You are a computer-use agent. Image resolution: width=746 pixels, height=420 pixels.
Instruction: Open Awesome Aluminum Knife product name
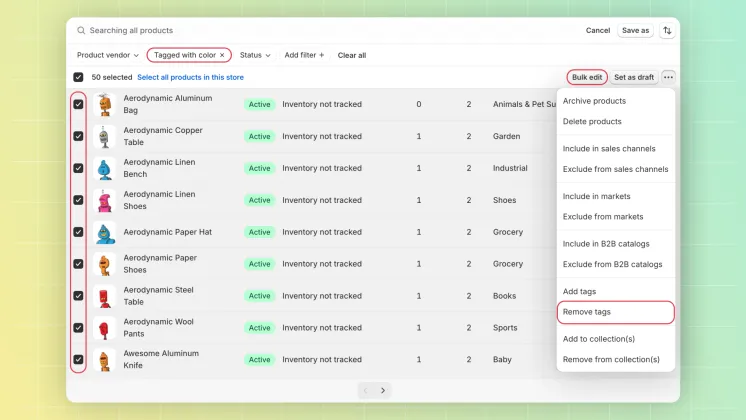click(x=161, y=360)
